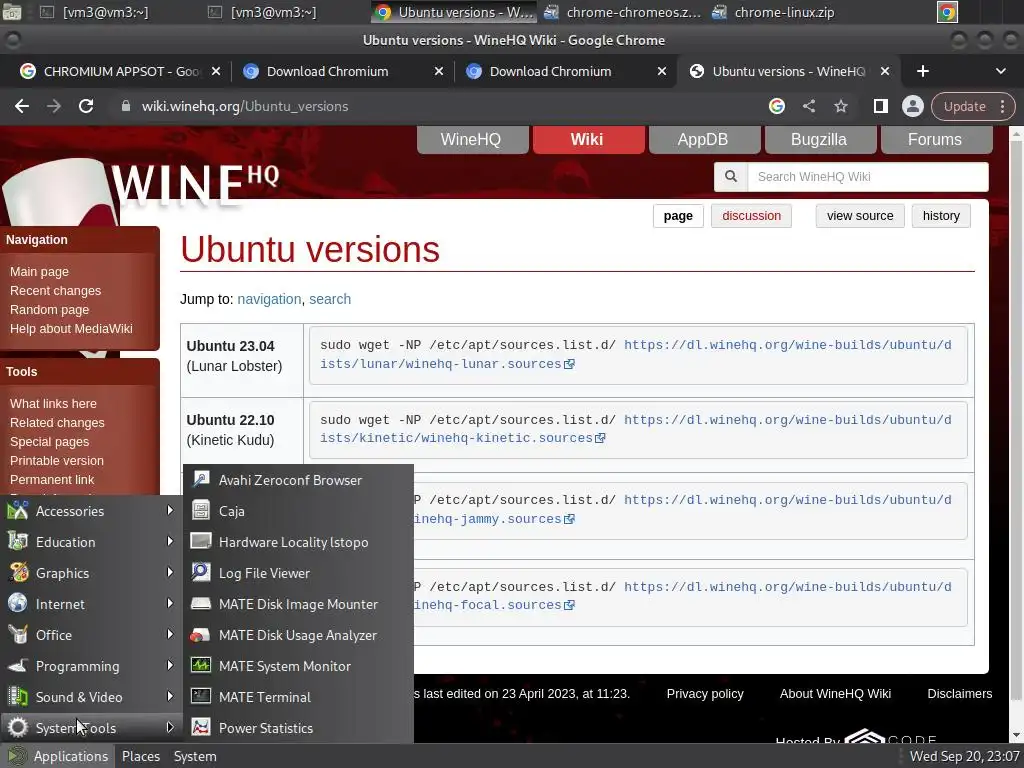Click Google icon in address bar

tap(776, 106)
